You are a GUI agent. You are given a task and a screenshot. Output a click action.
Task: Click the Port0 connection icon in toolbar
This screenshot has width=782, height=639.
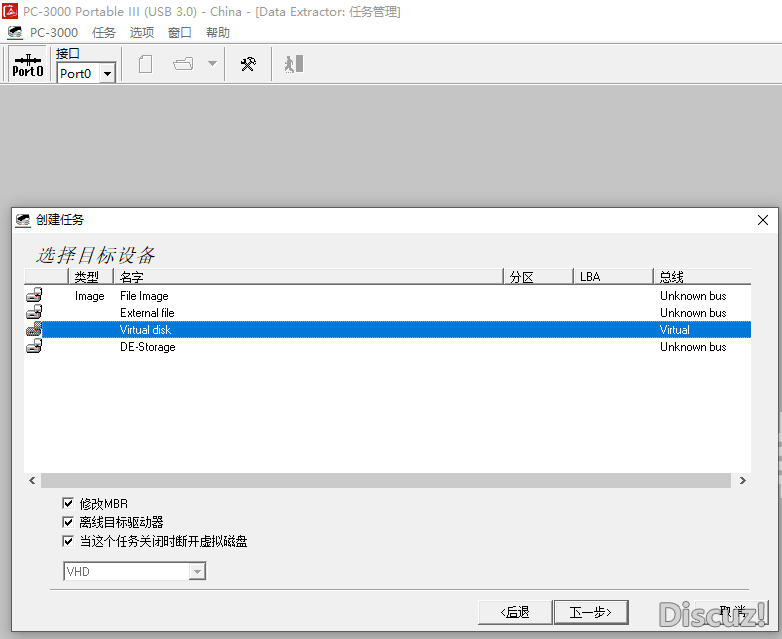click(x=28, y=64)
